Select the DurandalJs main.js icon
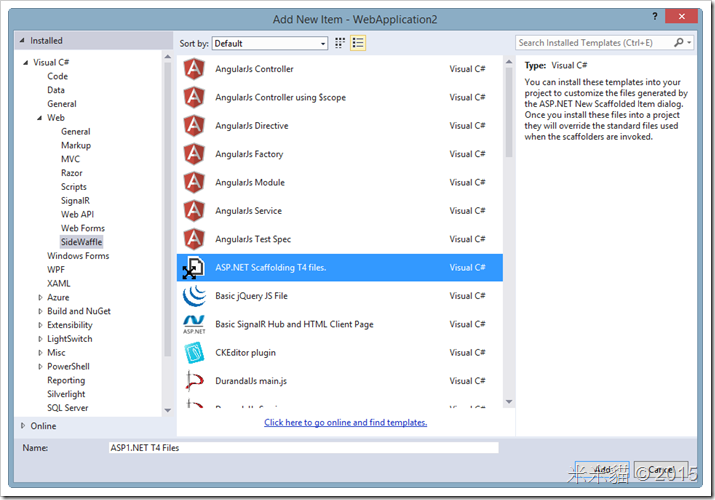715x500 pixels. [x=194, y=381]
